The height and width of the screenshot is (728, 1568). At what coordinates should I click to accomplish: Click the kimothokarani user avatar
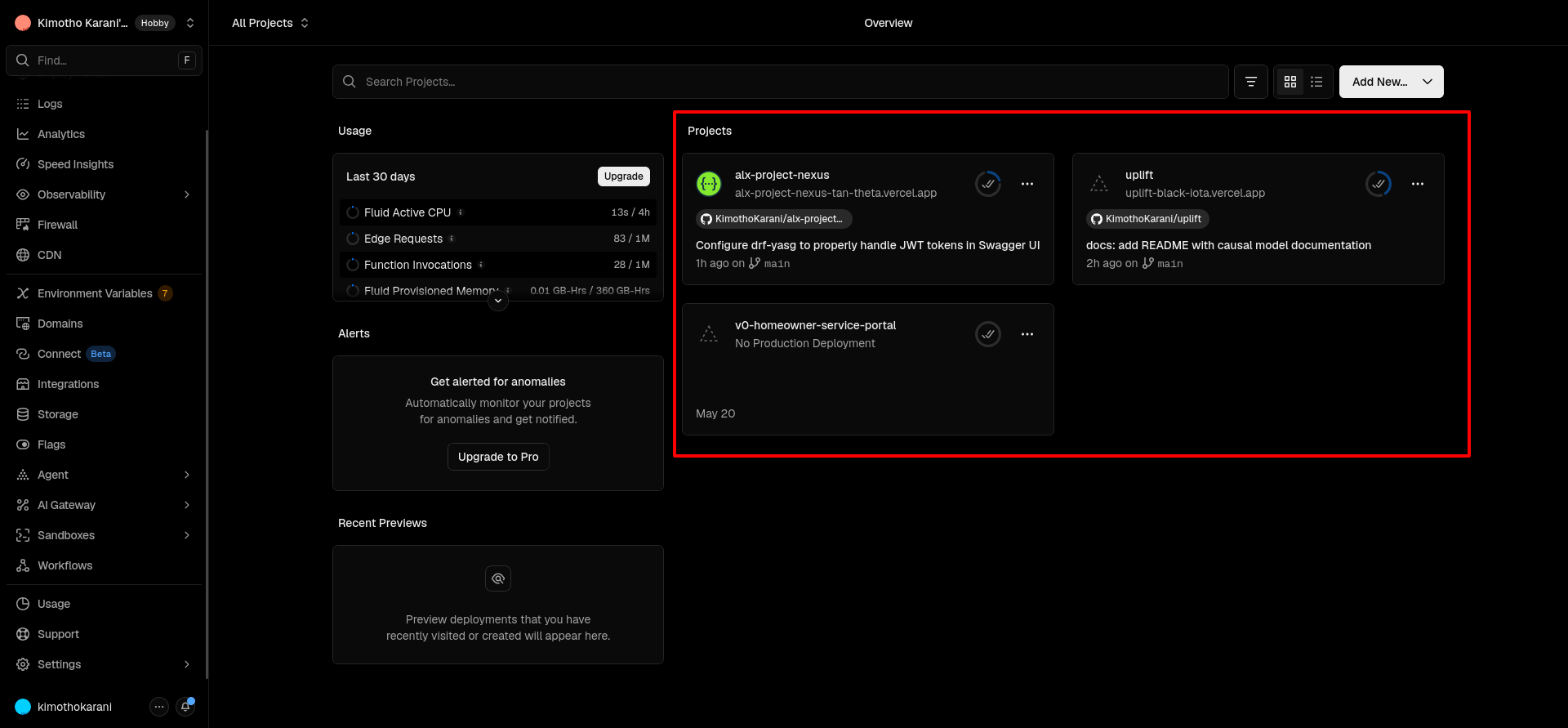point(23,707)
